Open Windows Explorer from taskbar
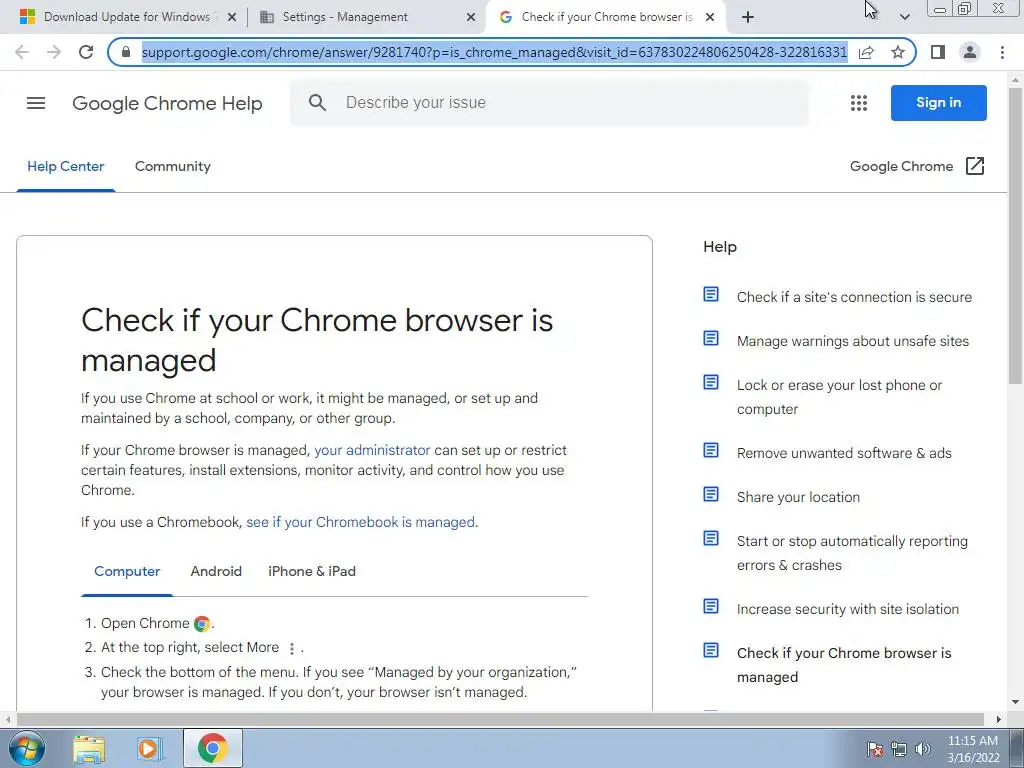The image size is (1024, 768). point(89,748)
